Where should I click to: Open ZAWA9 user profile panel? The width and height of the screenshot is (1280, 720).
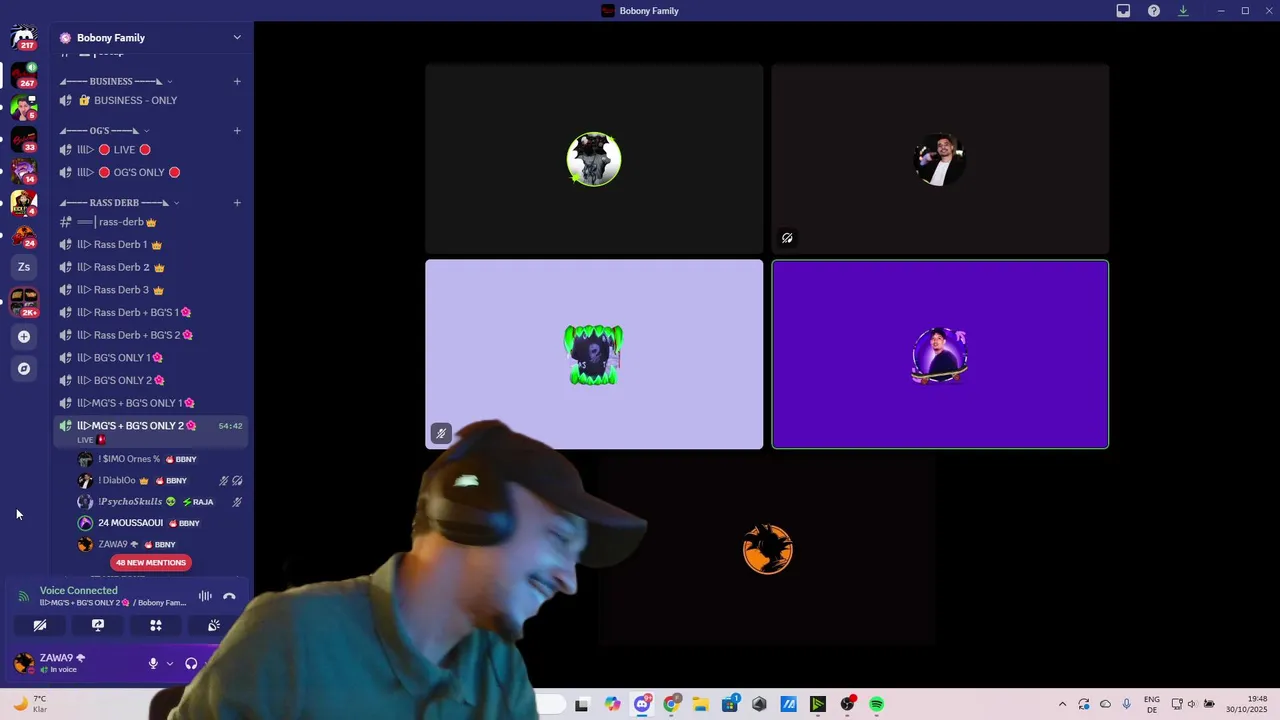(75, 663)
